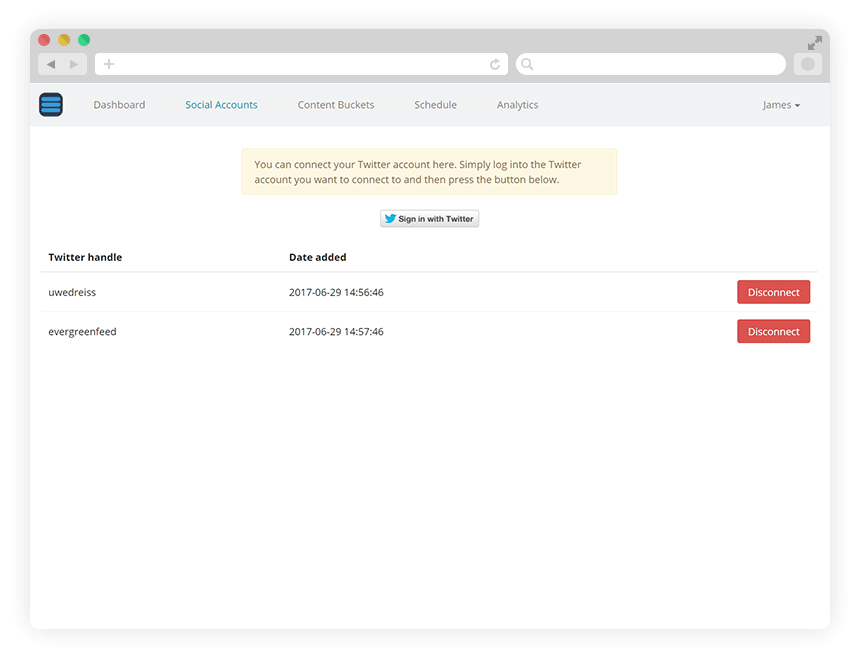Expand window with the fullscreen arrows icon

[815, 43]
